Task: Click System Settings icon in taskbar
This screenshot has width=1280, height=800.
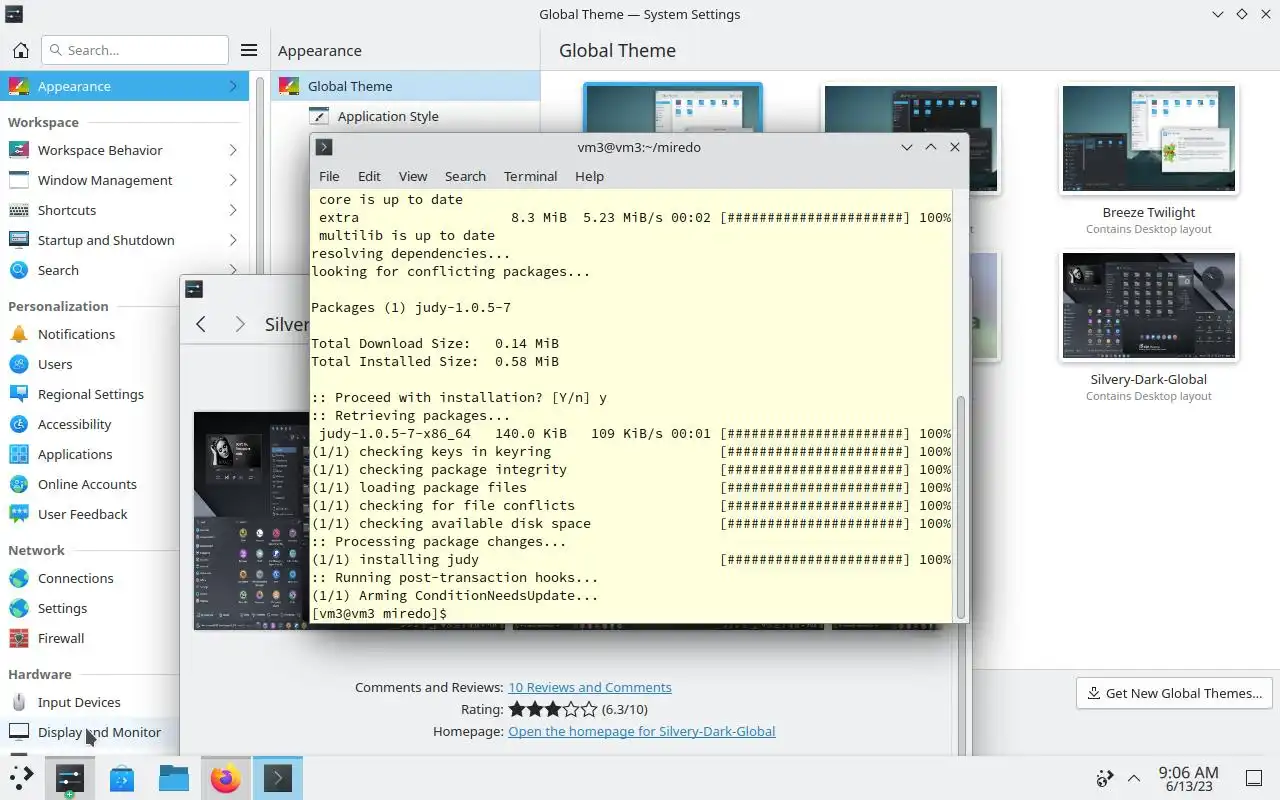Action: click(x=69, y=778)
